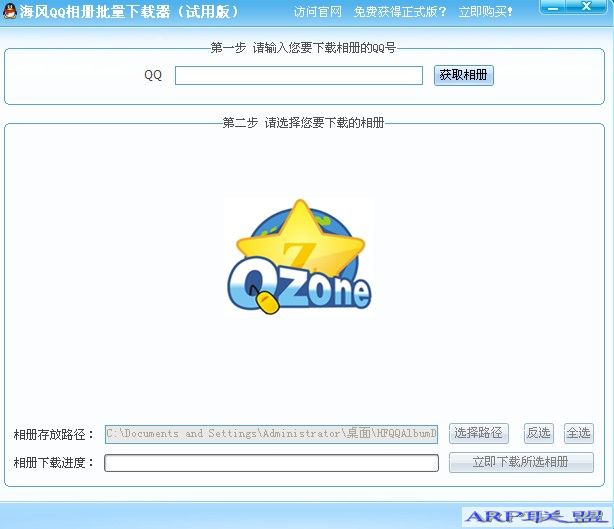The height and width of the screenshot is (529, 614).
Task: Click the QQ penguin icon in title bar
Action: coord(9,11)
